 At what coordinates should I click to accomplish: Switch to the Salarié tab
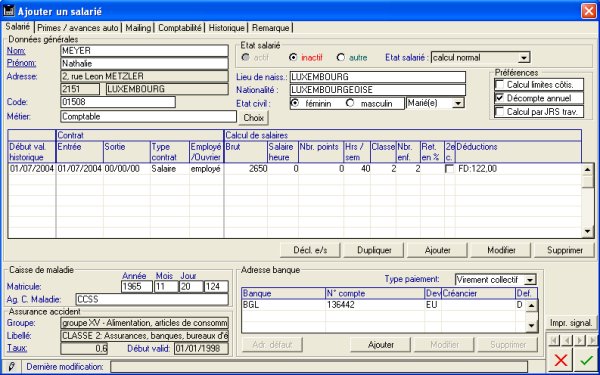tap(18, 27)
